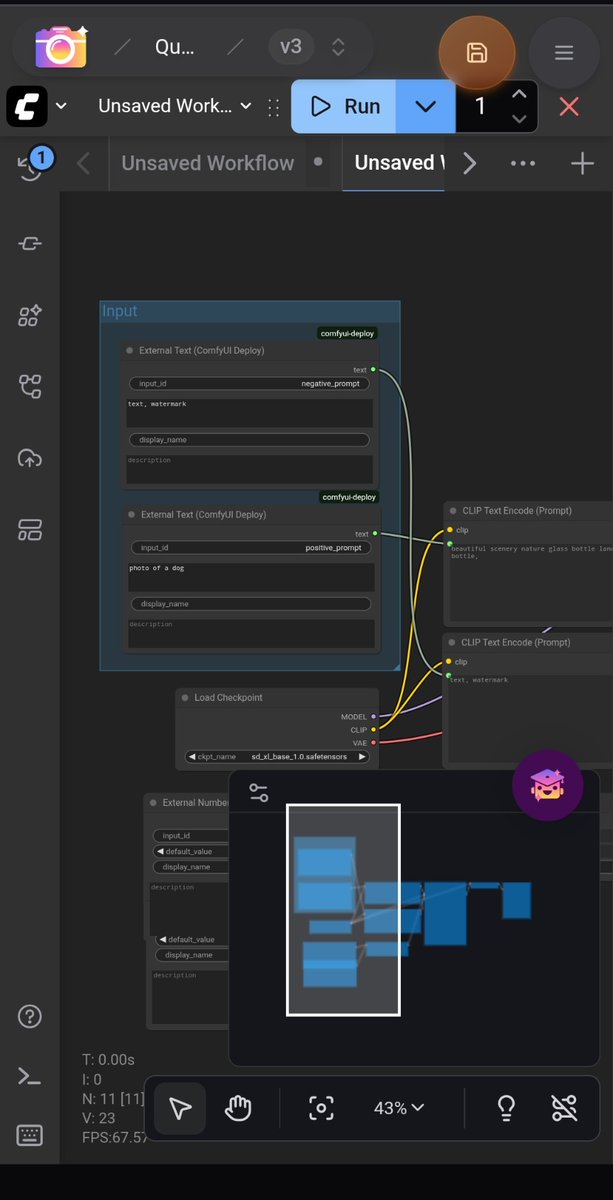Image resolution: width=613 pixels, height=1200 pixels.
Task: Click the 'photo of a dog' text area
Action: point(251,577)
